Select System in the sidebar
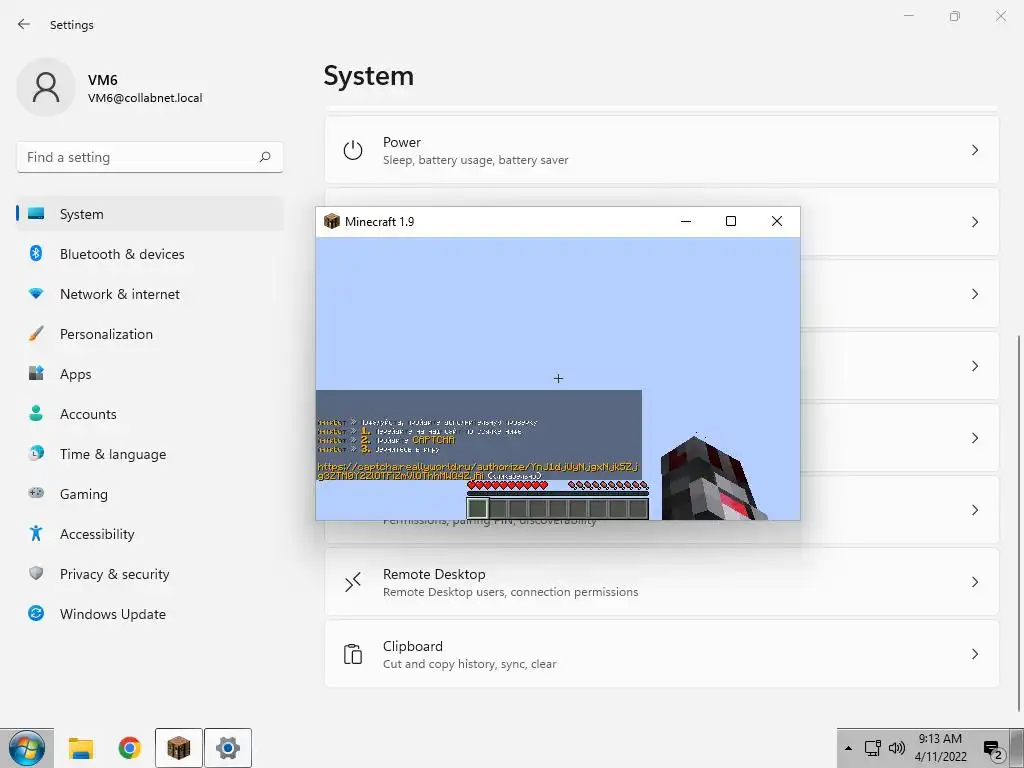Viewport: 1024px width, 768px height. point(150,214)
